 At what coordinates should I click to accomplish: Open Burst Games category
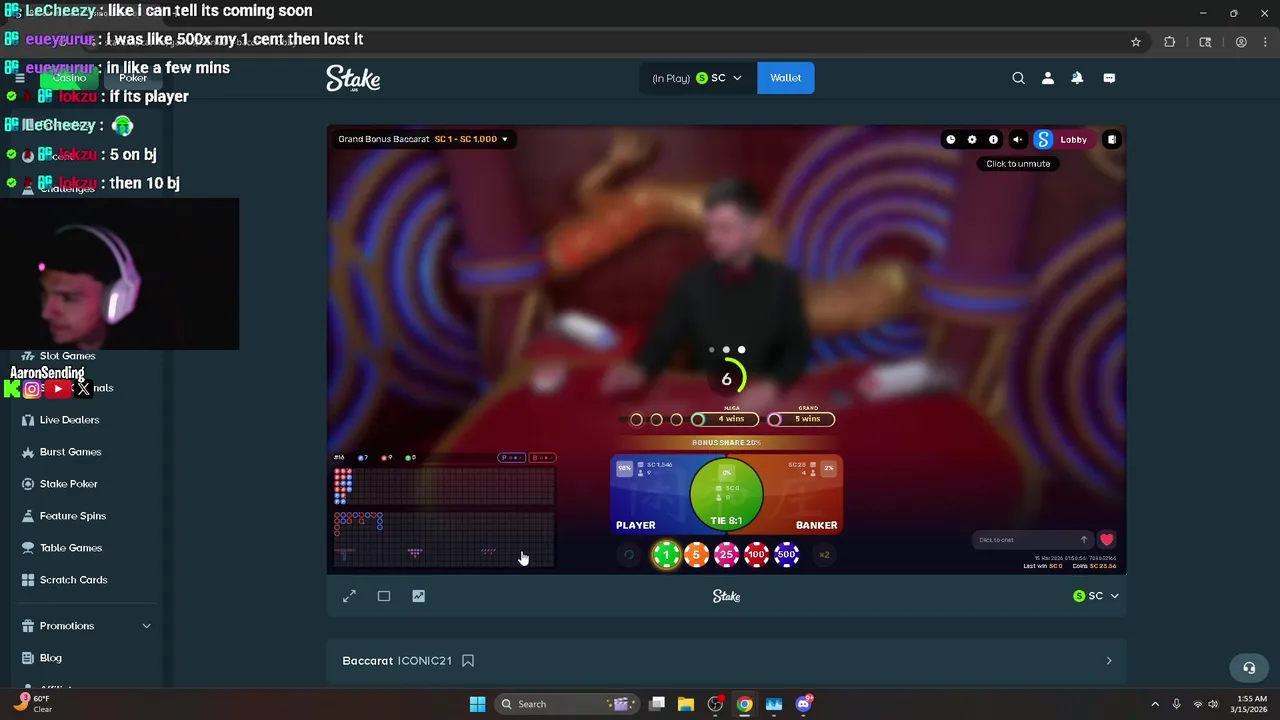[x=70, y=452]
